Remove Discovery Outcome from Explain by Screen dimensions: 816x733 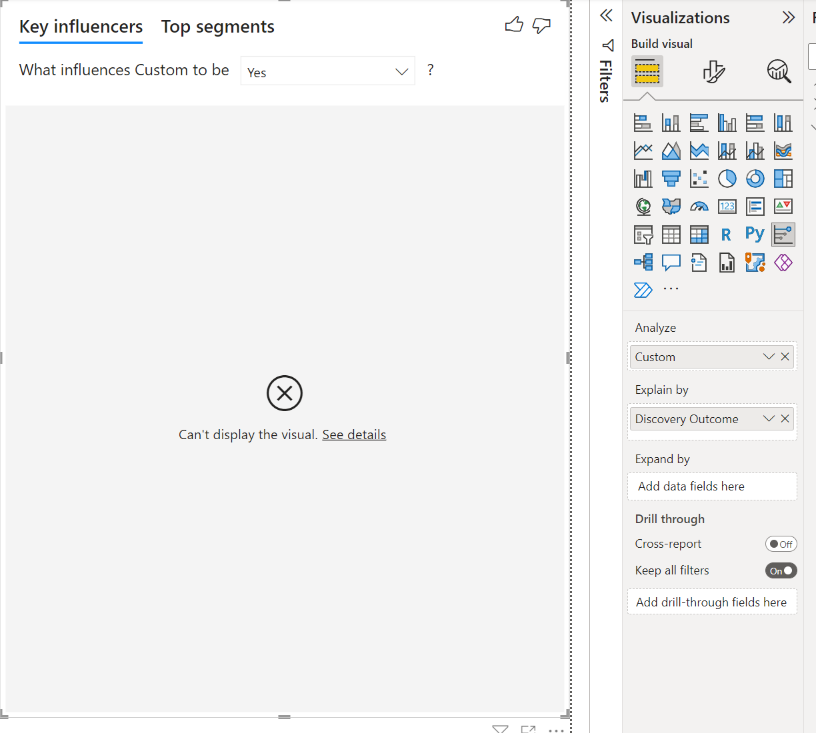click(785, 419)
